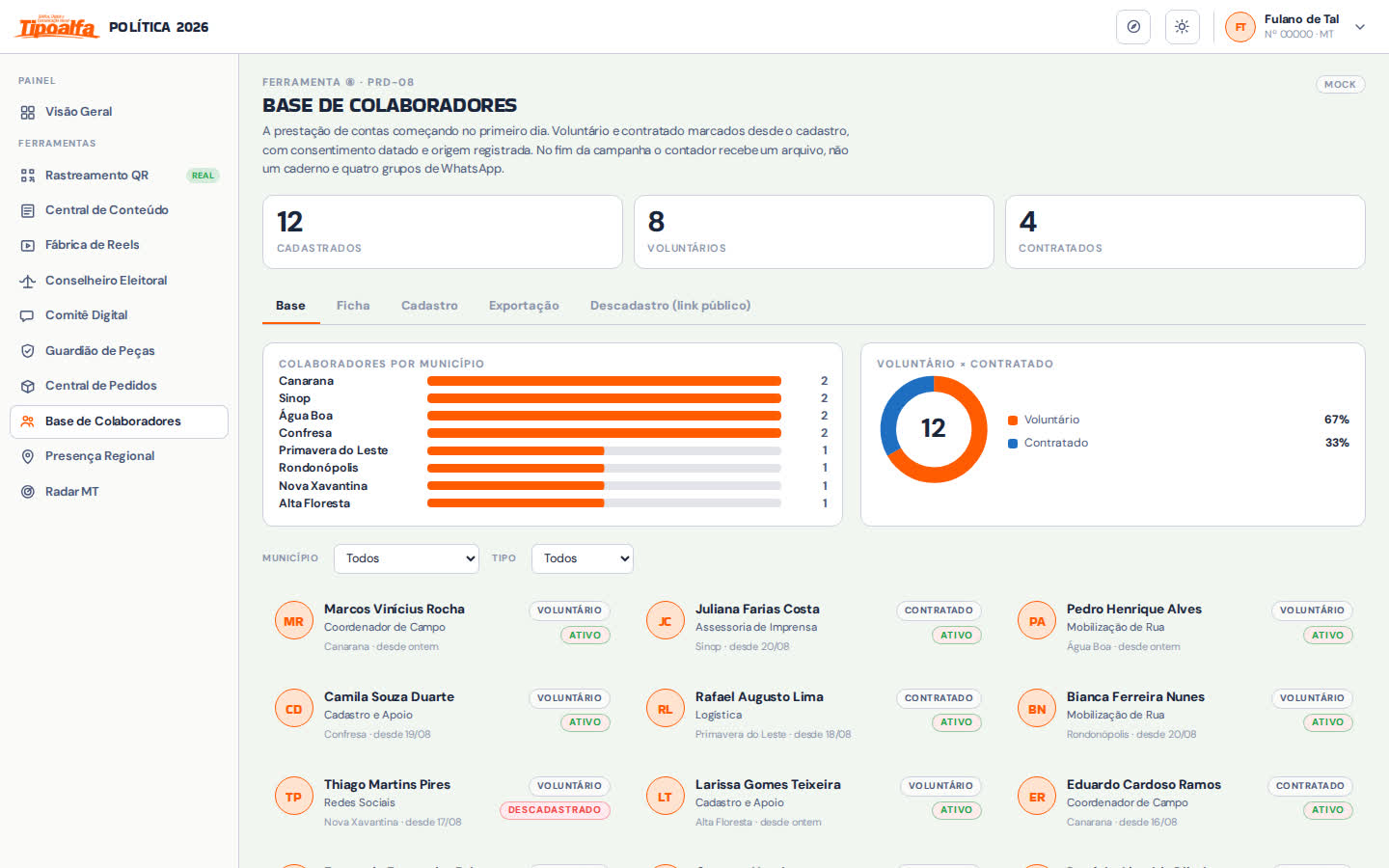The image size is (1389, 868).
Task: Open Descadastro (link público) tab
Action: [670, 306]
